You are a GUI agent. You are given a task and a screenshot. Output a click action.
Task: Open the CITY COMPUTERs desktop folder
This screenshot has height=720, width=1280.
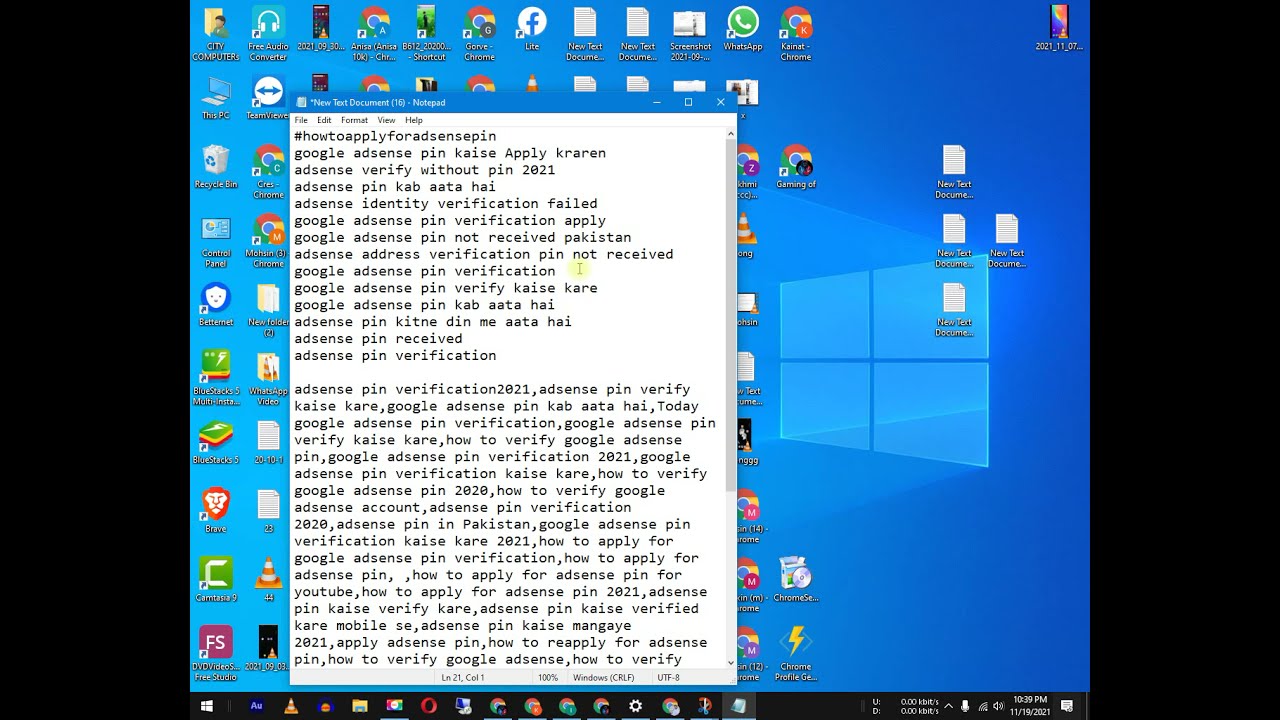click(215, 34)
